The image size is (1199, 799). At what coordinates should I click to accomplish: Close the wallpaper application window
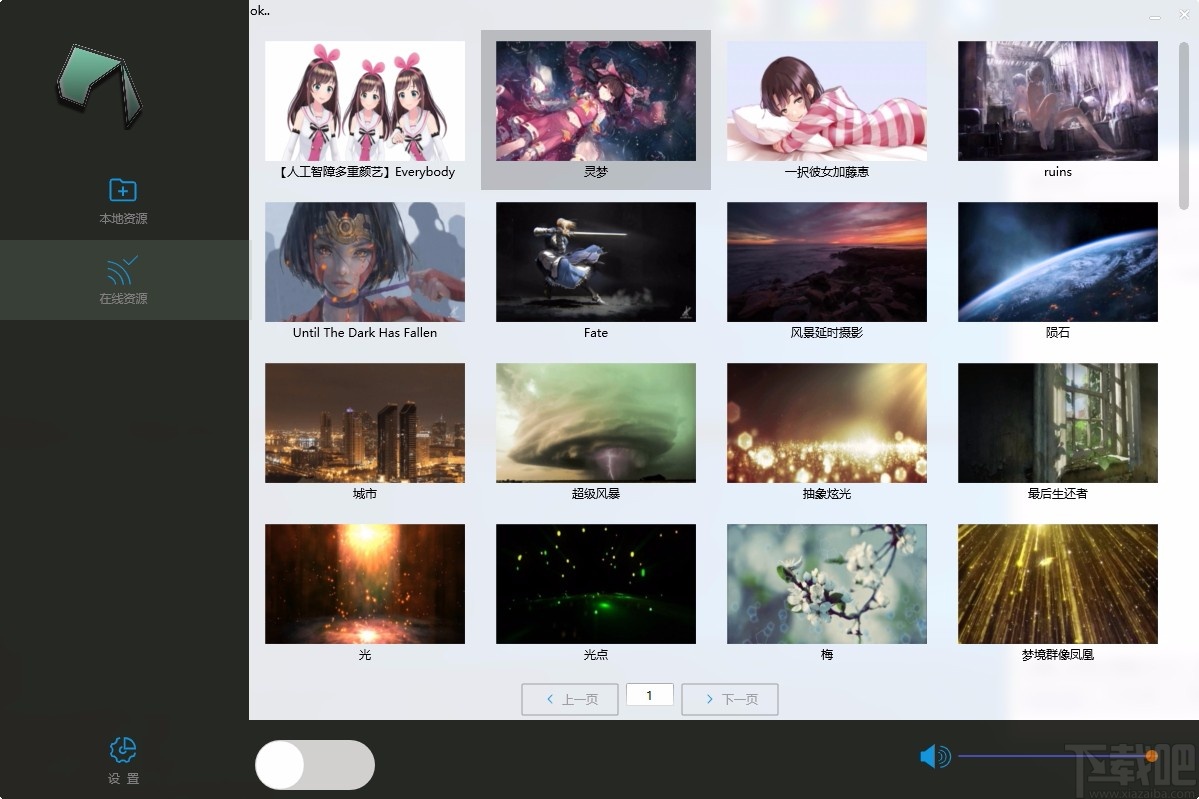click(x=1184, y=14)
